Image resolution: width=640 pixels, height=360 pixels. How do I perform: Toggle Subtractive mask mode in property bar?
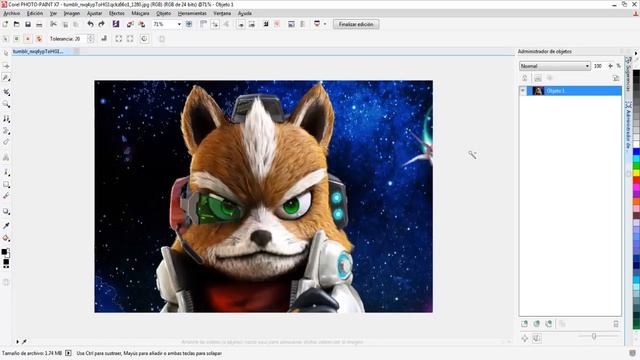pyautogui.click(x=27, y=39)
